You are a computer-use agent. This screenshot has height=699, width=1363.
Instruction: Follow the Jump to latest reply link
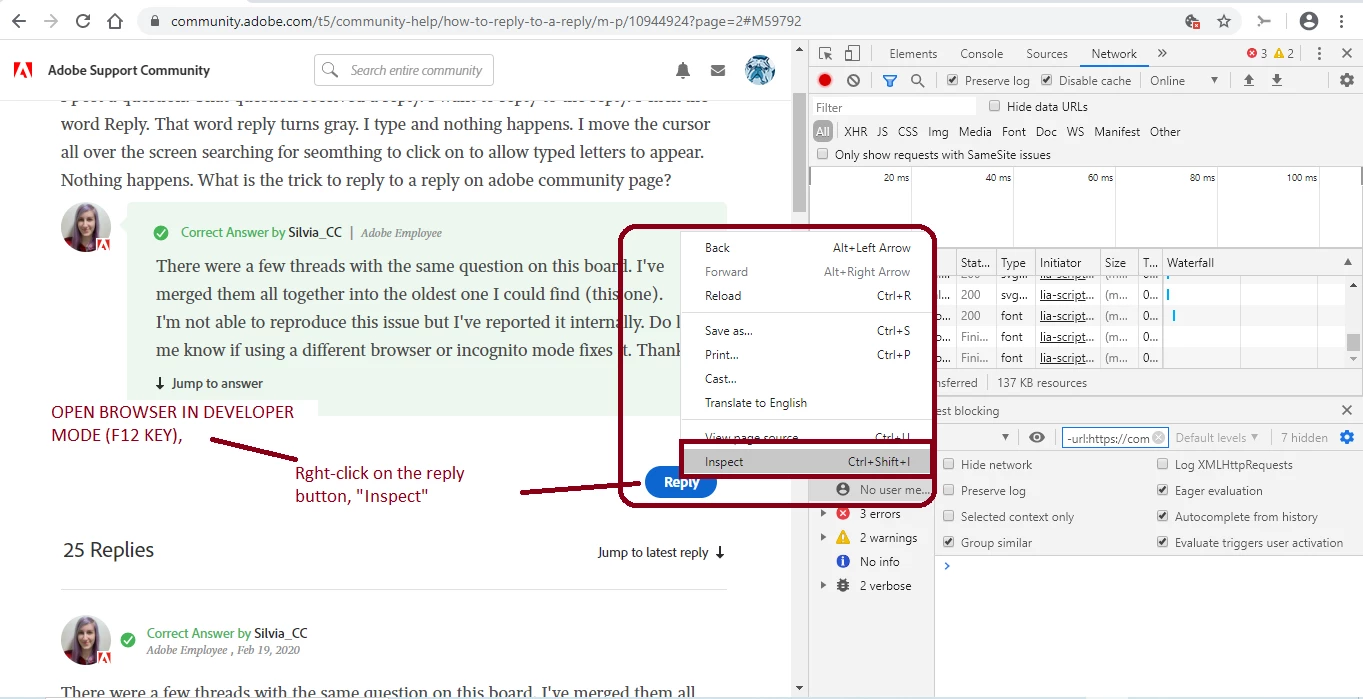661,553
